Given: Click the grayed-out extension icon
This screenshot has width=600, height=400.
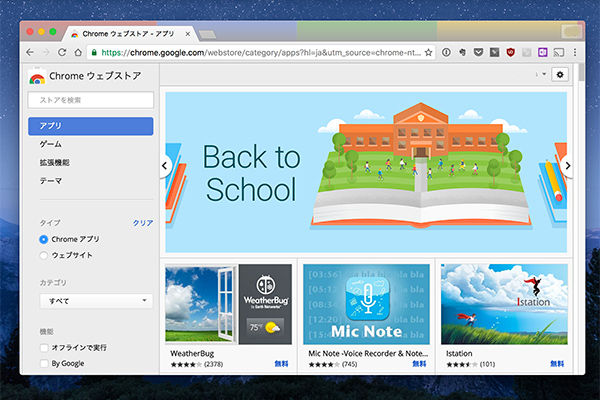Looking at the screenshot, I should [x=527, y=52].
